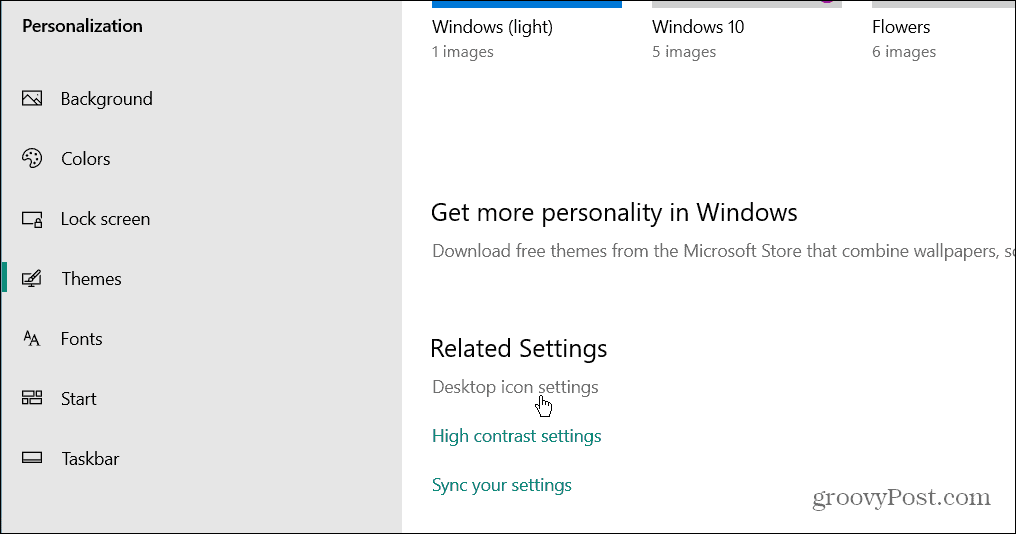Viewport: 1016px width, 534px height.
Task: Open the Desktop icon settings link
Action: coord(515,387)
